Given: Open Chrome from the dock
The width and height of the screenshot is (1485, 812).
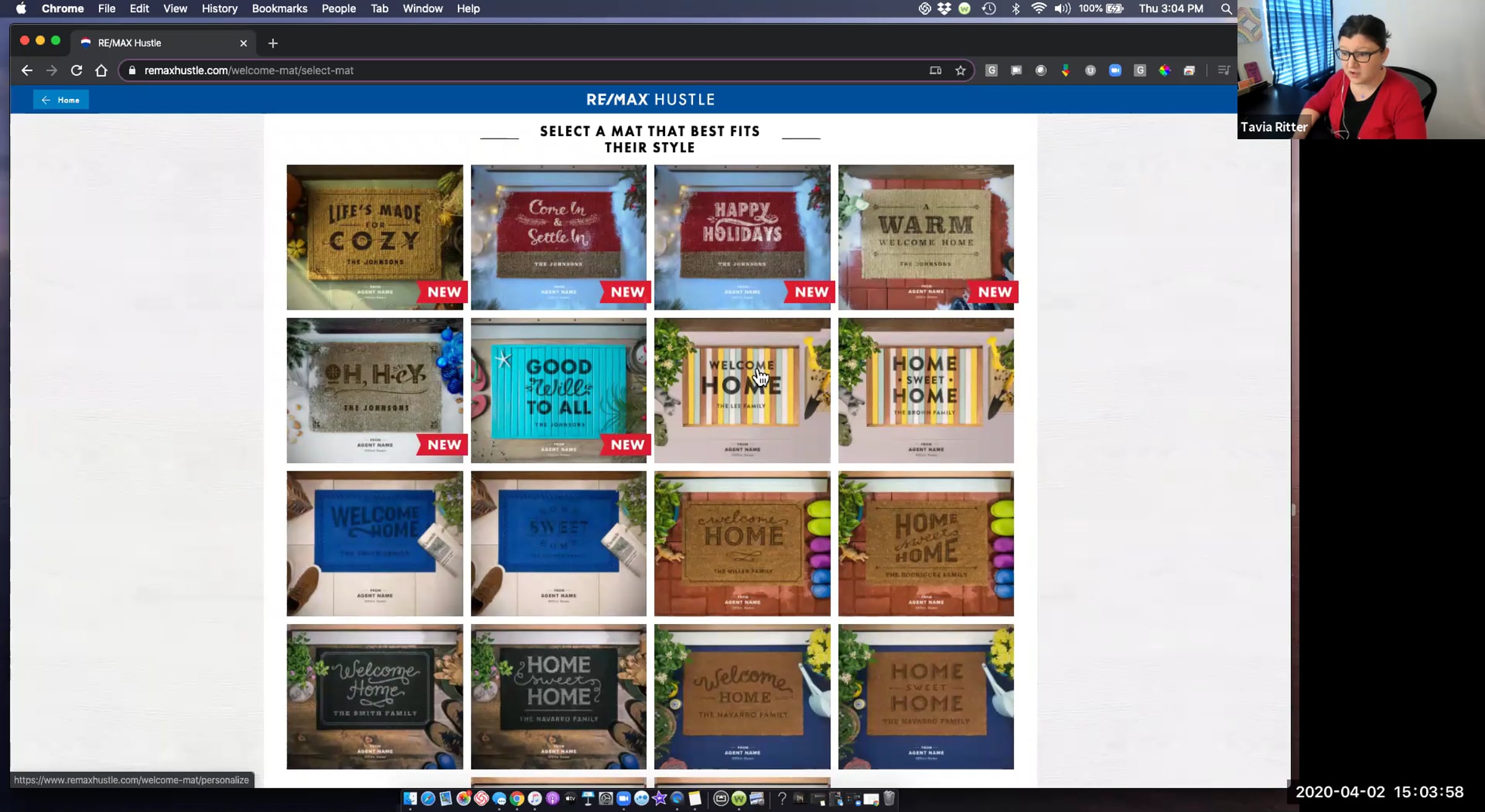Looking at the screenshot, I should pos(517,798).
